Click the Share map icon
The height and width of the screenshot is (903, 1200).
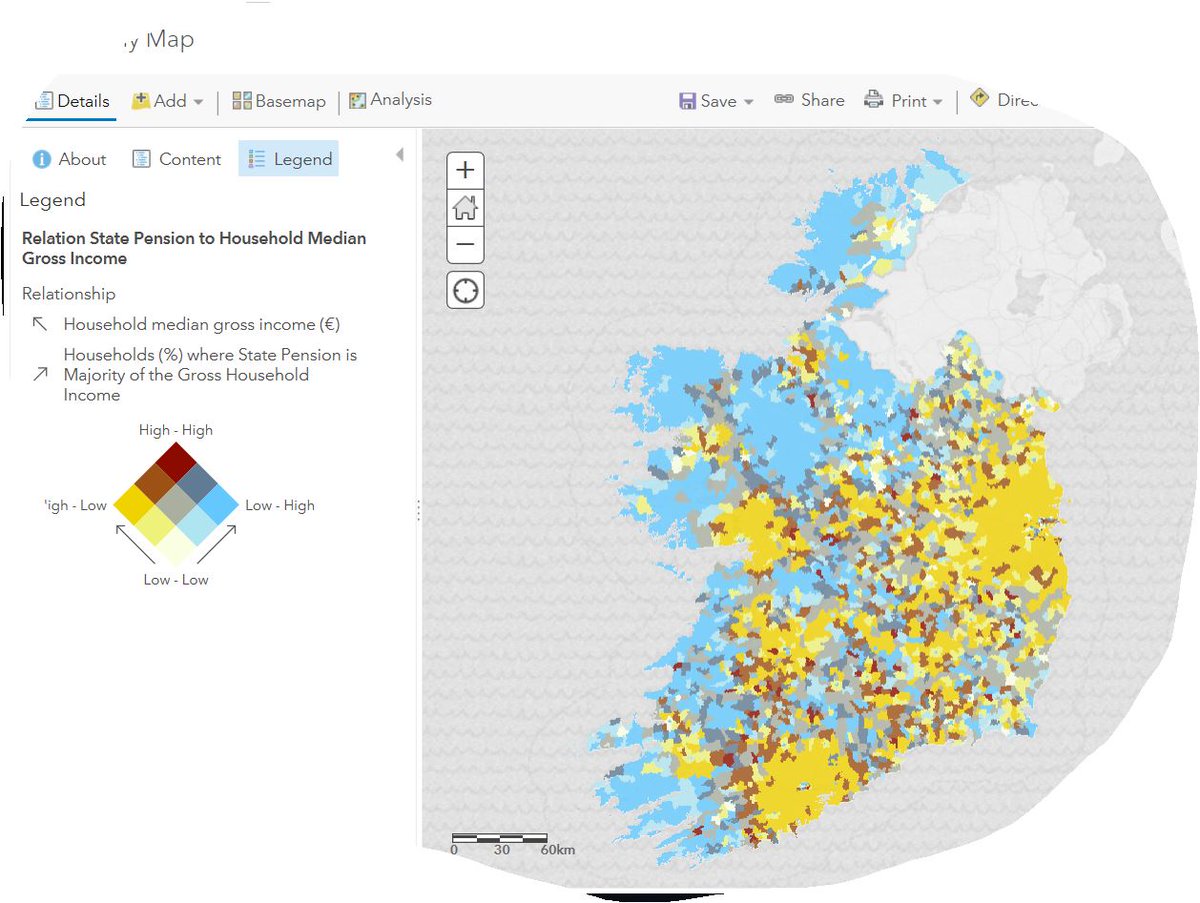783,99
